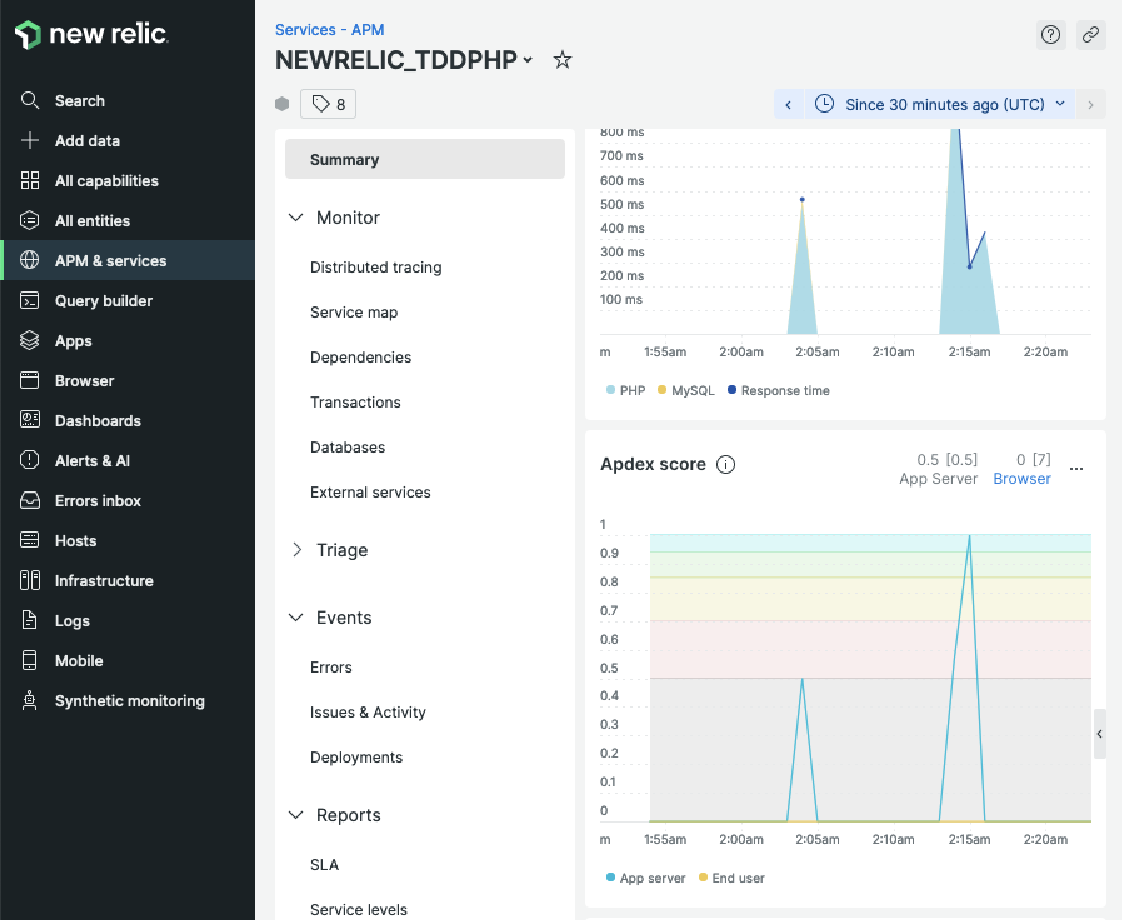Open Transactions page
Viewport: 1122px width, 920px height.
355,403
